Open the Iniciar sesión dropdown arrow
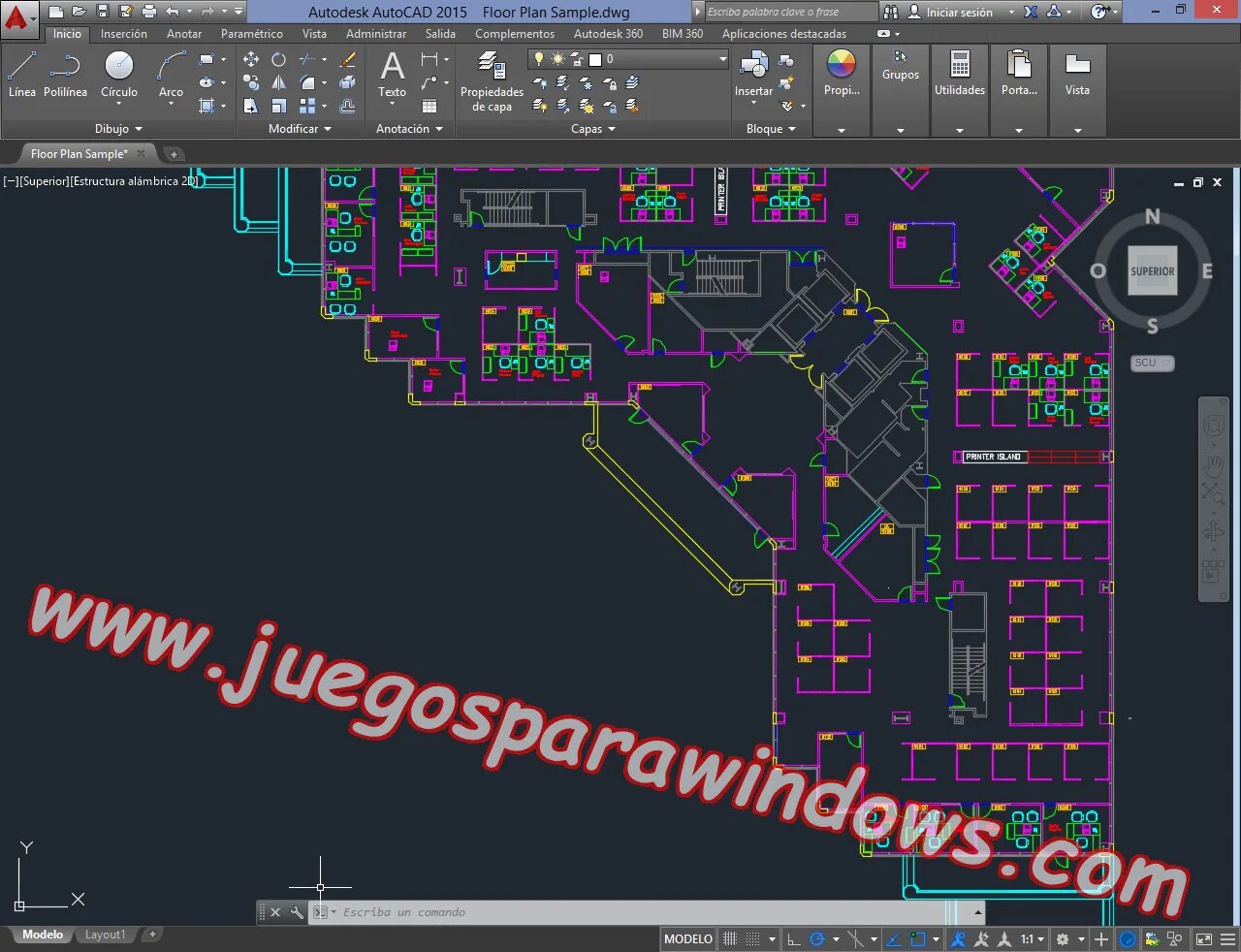 pyautogui.click(x=1011, y=13)
